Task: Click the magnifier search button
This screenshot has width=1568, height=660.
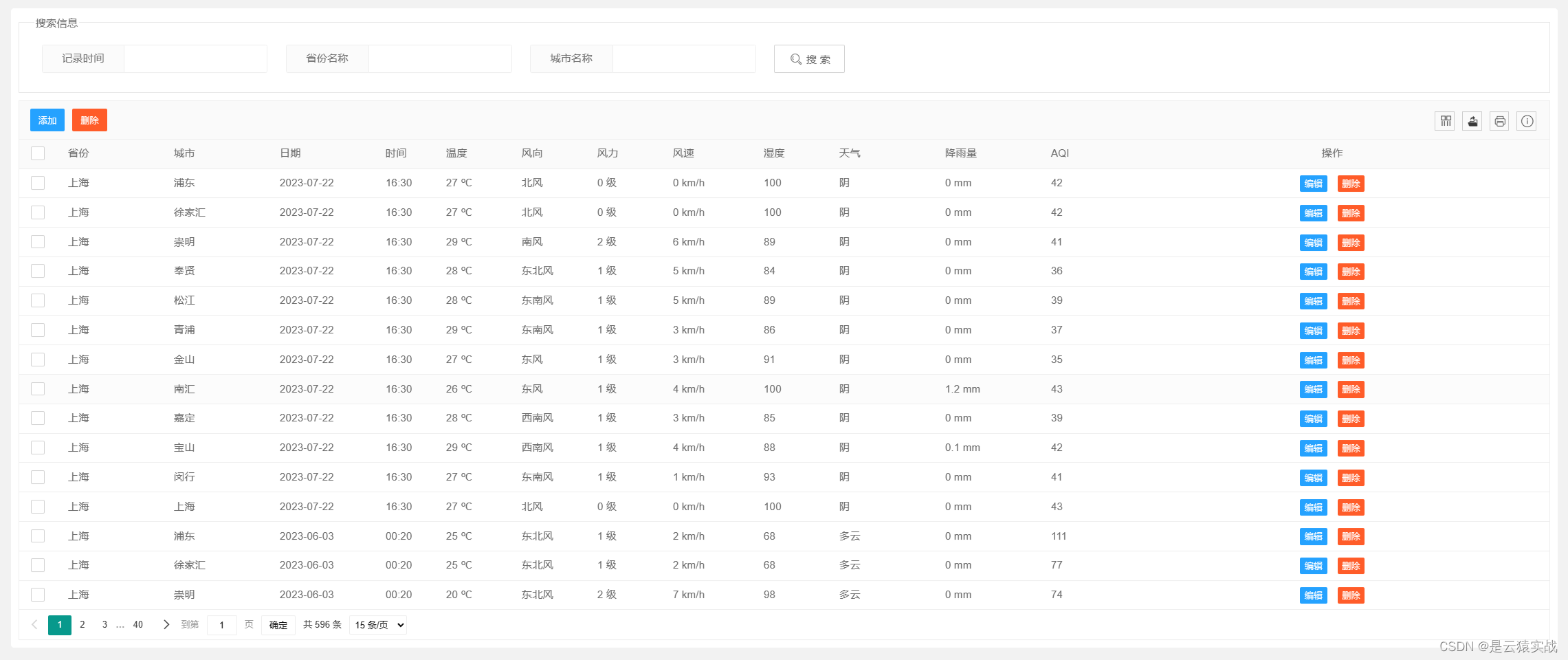Action: (809, 59)
